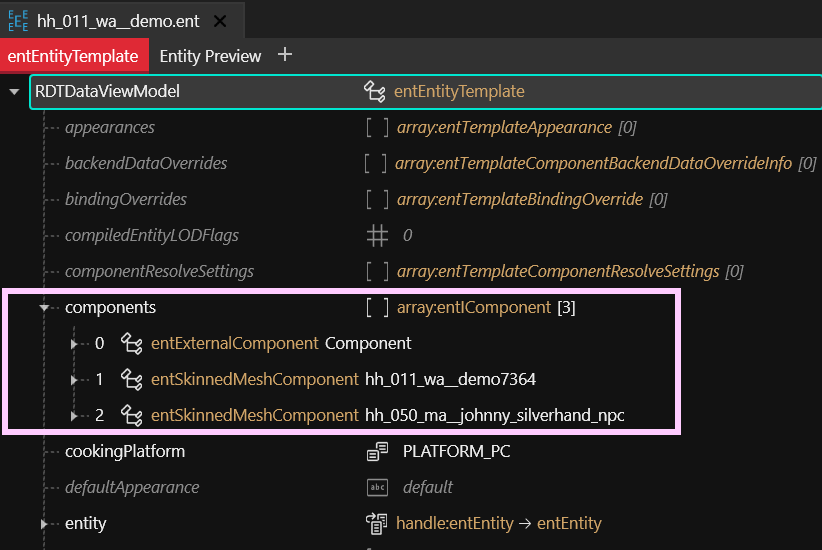Collapse the components array node
The width and height of the screenshot is (822, 550).
(x=44, y=308)
